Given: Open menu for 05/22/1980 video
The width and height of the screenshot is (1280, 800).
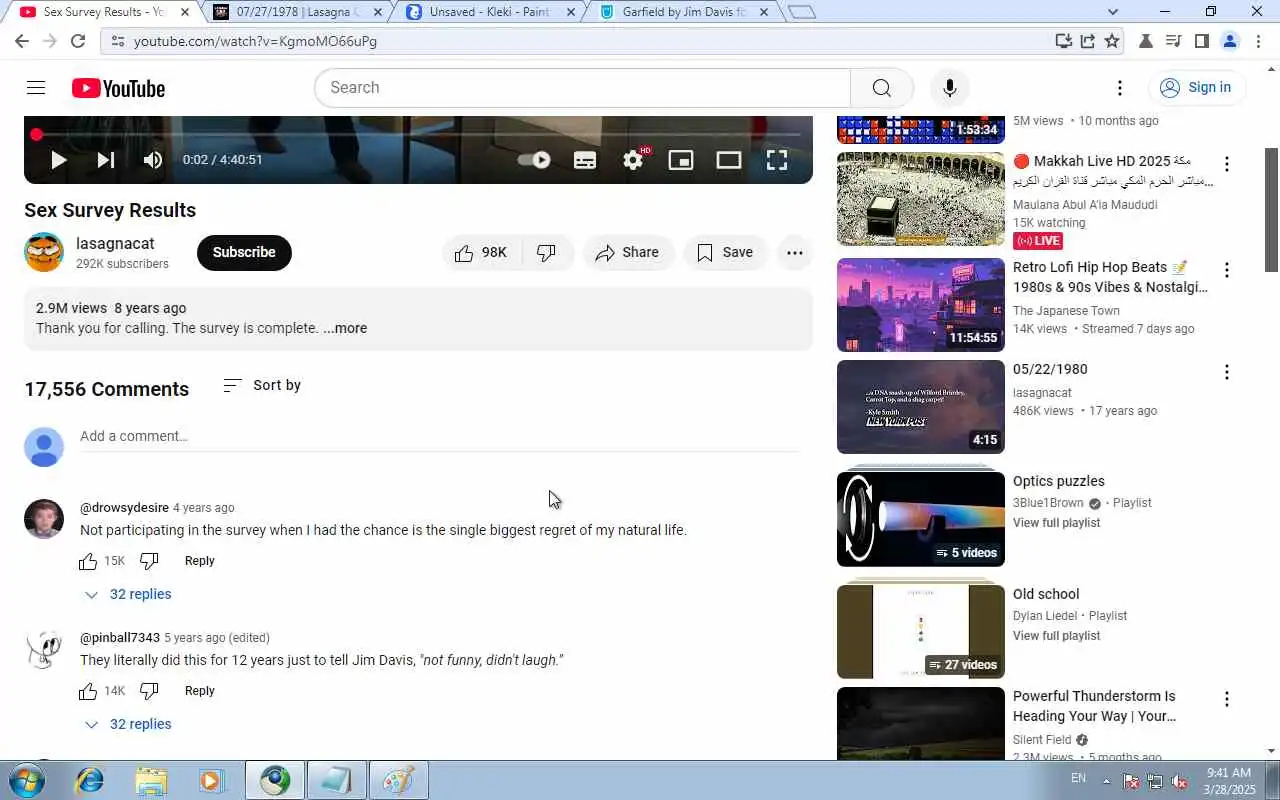Looking at the screenshot, I should tap(1227, 372).
